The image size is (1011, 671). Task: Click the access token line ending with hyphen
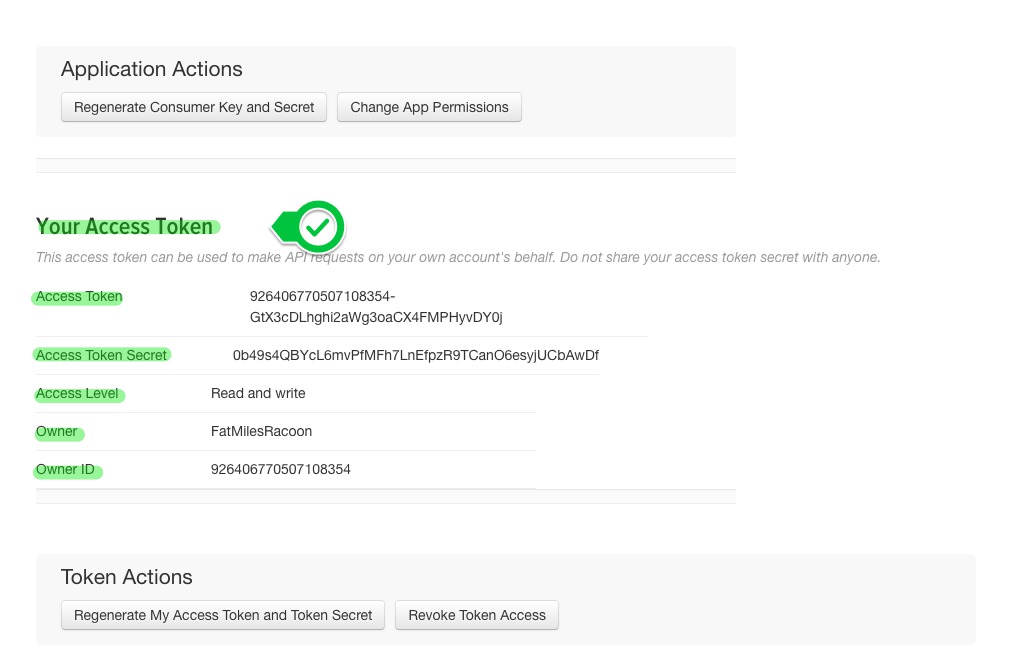[x=322, y=297]
